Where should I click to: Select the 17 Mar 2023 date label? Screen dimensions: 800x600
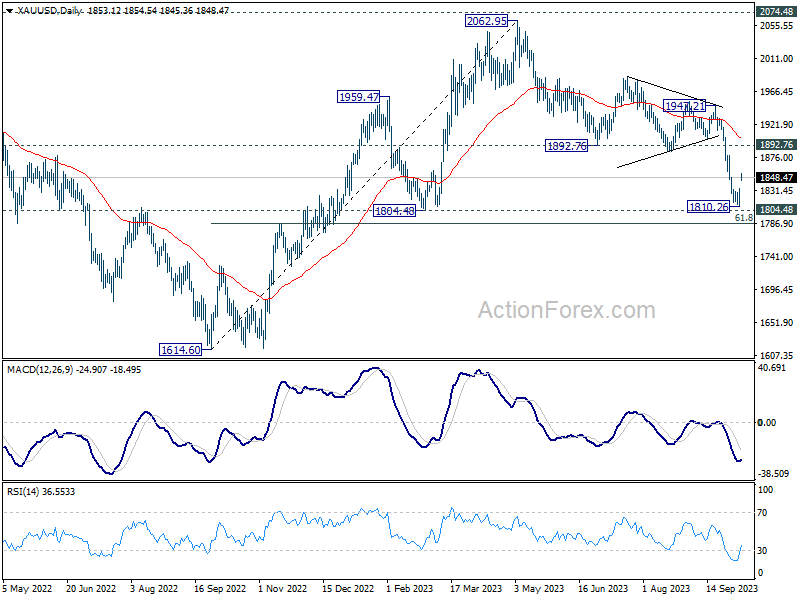click(476, 588)
